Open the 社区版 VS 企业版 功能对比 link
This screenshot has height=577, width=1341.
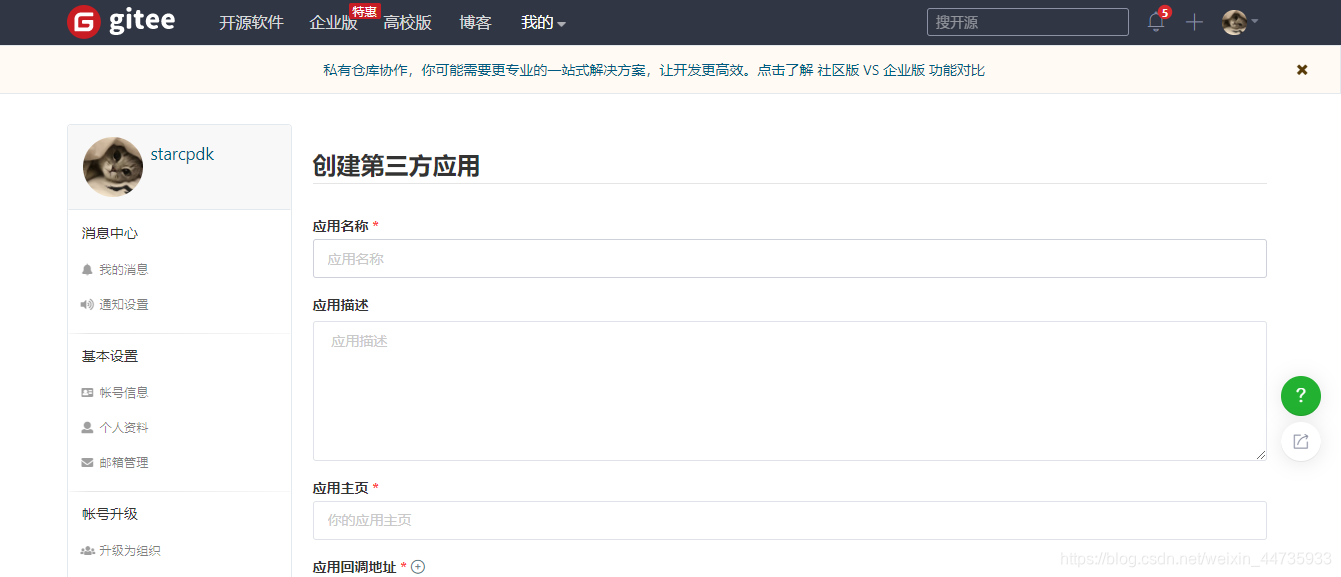tap(901, 70)
